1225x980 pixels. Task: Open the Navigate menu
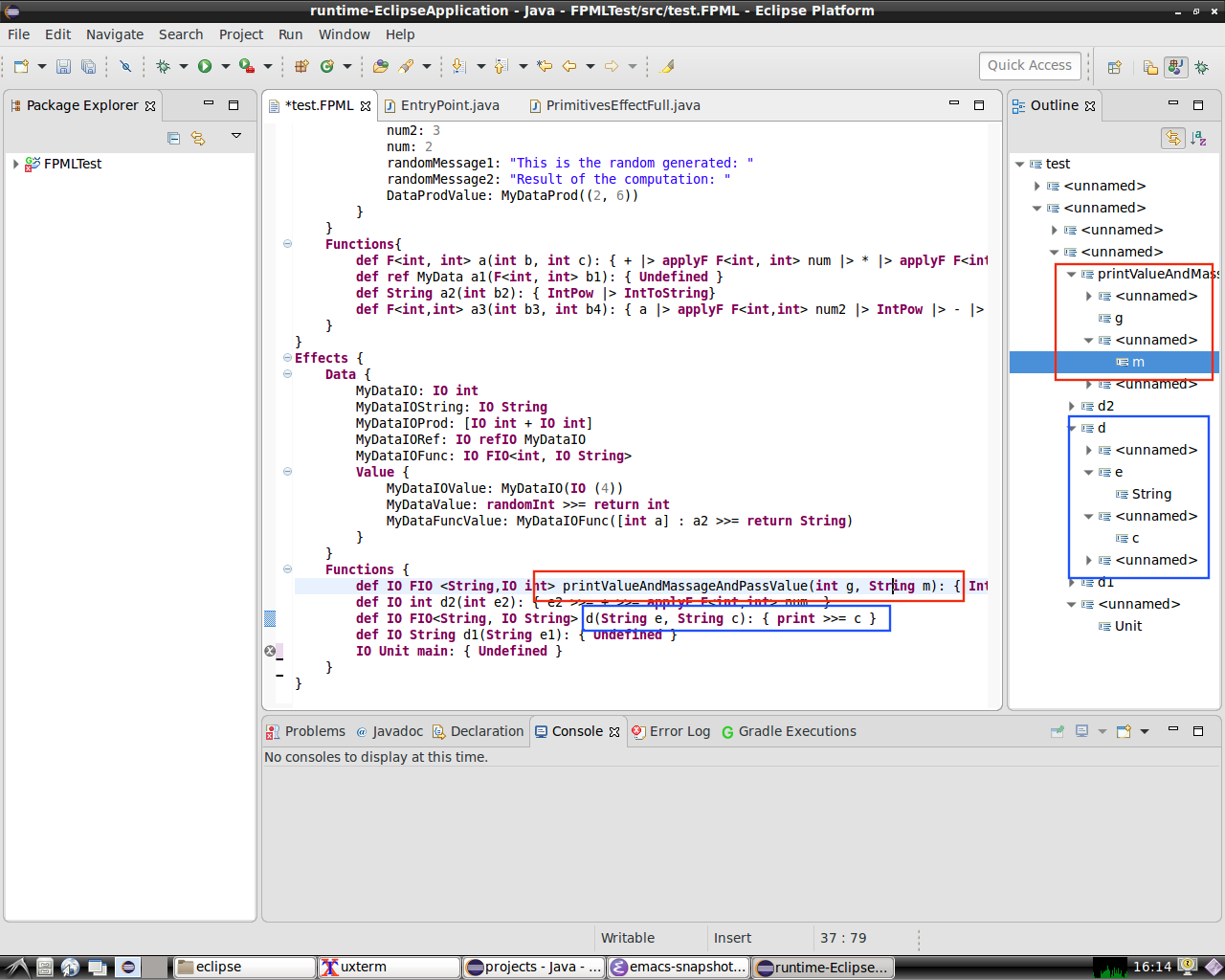114,34
